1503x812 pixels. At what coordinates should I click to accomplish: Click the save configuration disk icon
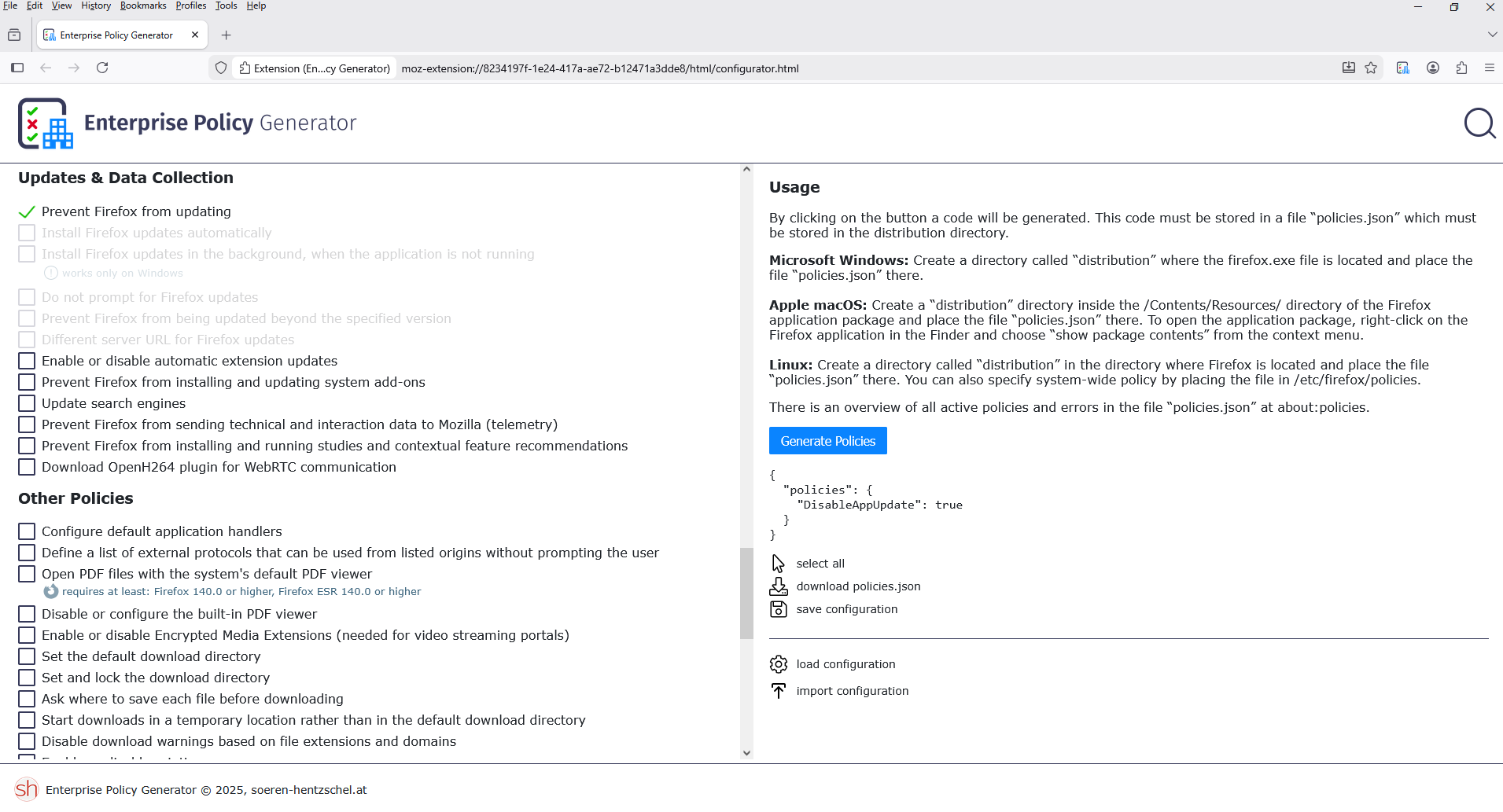click(779, 609)
